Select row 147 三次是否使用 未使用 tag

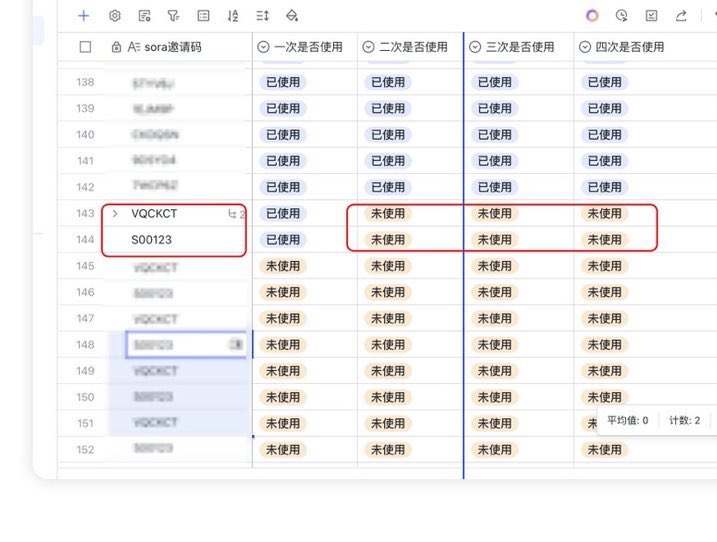tap(495, 318)
